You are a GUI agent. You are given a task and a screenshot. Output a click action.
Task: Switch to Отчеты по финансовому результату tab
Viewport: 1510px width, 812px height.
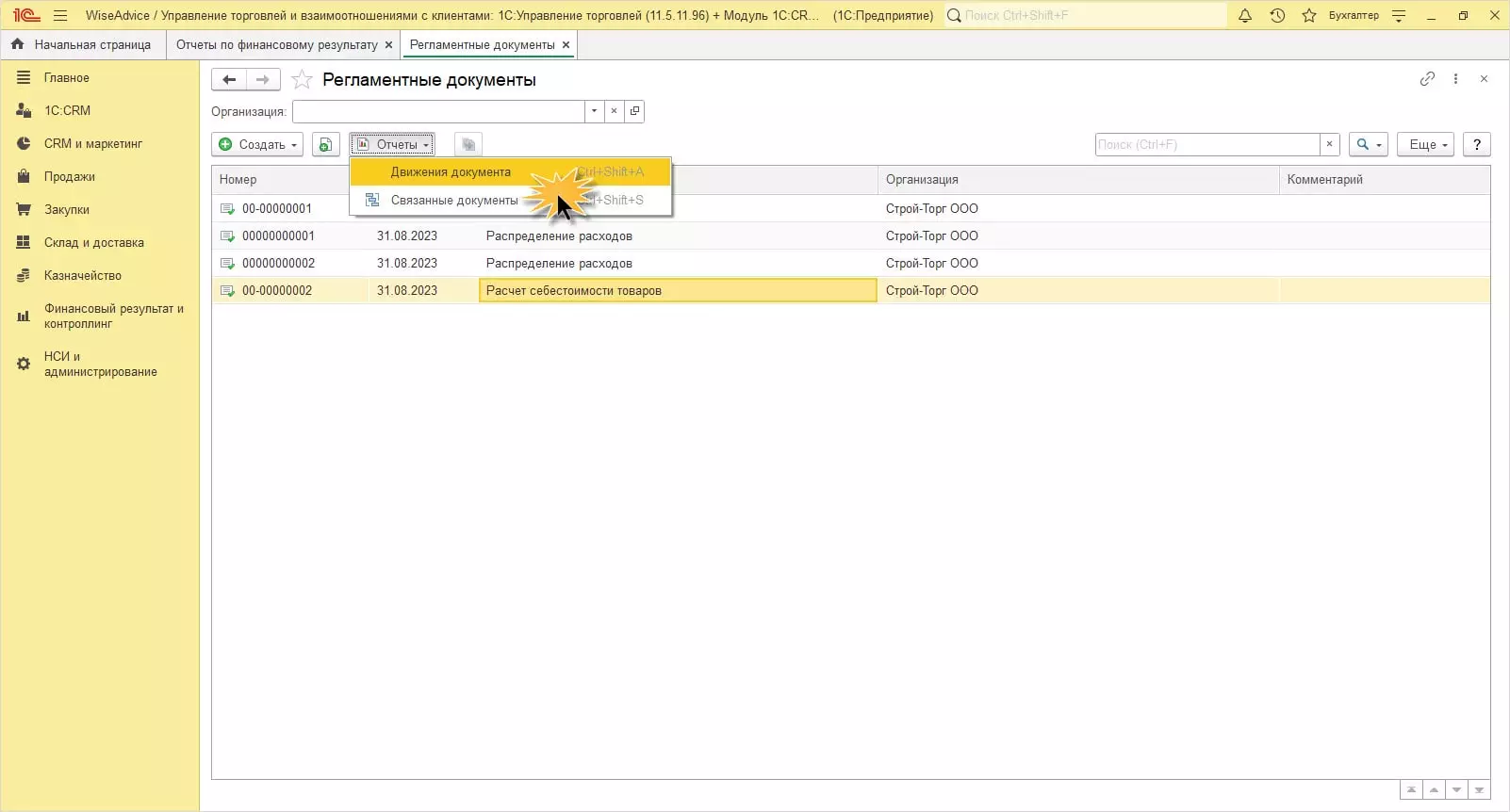click(x=276, y=44)
